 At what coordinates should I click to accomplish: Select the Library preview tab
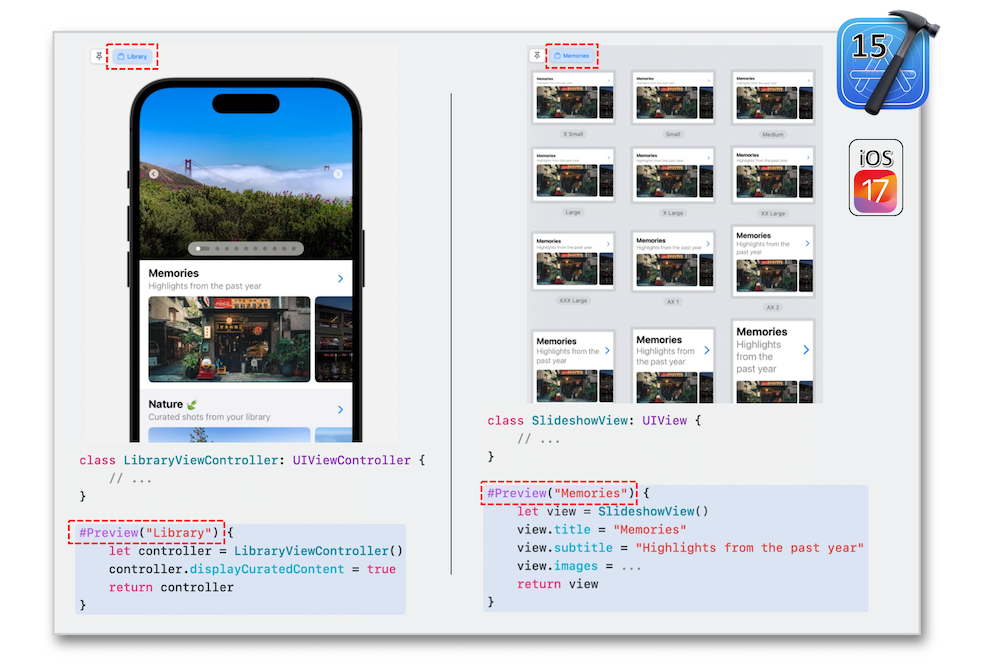[133, 56]
